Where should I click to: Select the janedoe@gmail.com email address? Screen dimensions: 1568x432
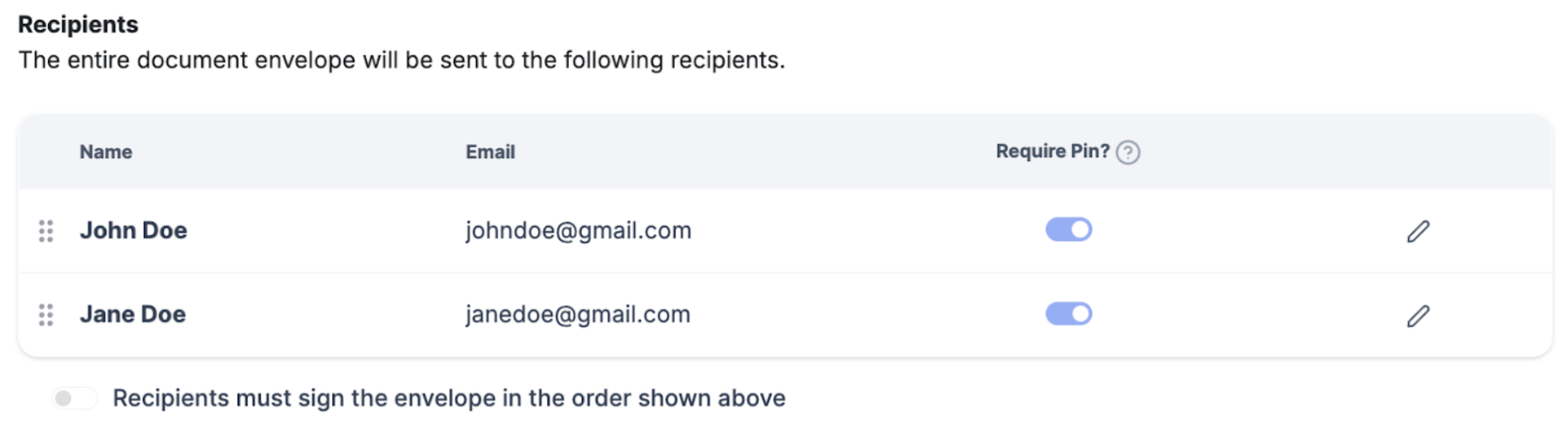click(577, 314)
